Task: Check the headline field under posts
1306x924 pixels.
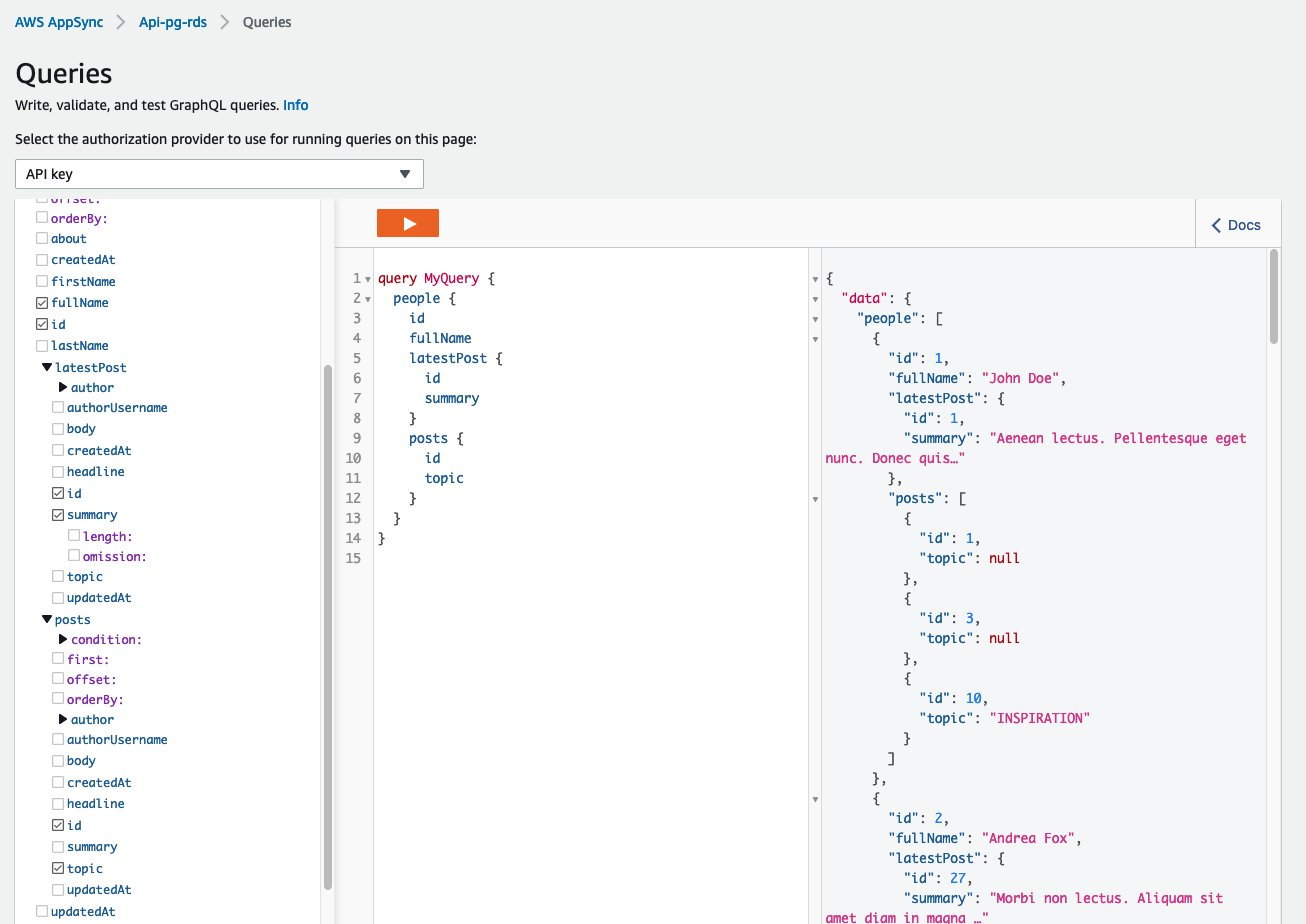Action: [58, 803]
